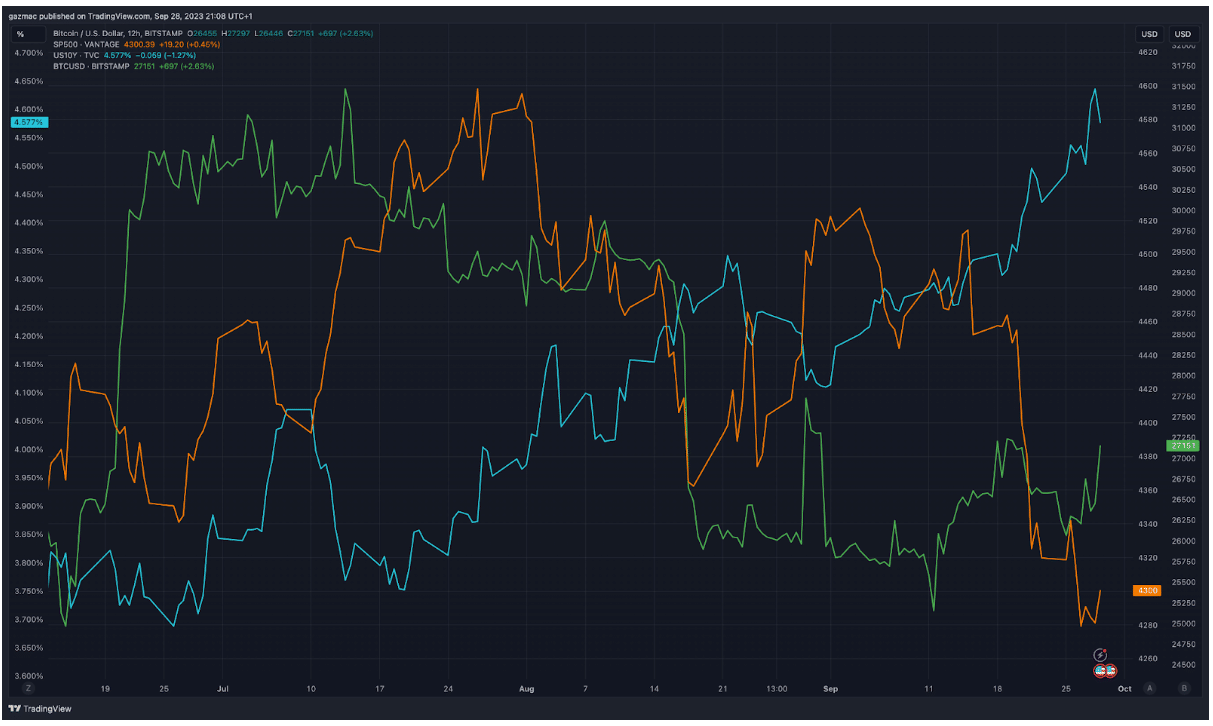1213x726 pixels.
Task: Toggle the A auto-scale button
Action: (x=1150, y=688)
